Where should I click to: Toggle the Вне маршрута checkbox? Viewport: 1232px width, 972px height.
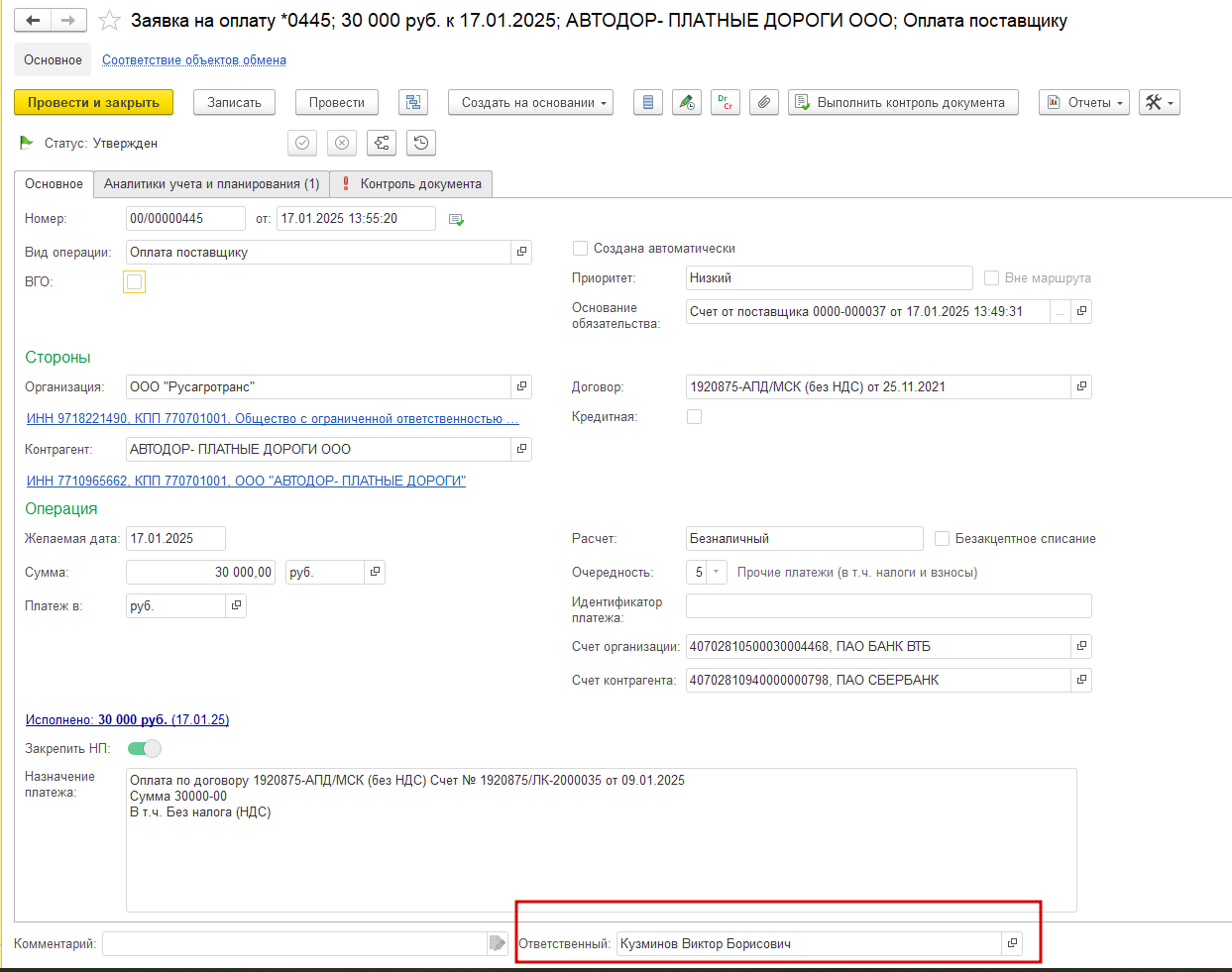[991, 278]
